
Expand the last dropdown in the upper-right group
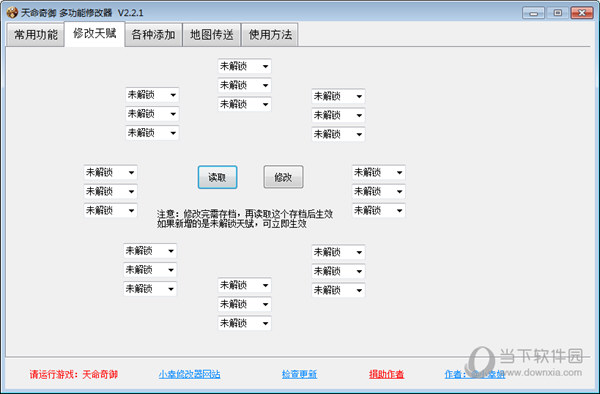(x=338, y=134)
